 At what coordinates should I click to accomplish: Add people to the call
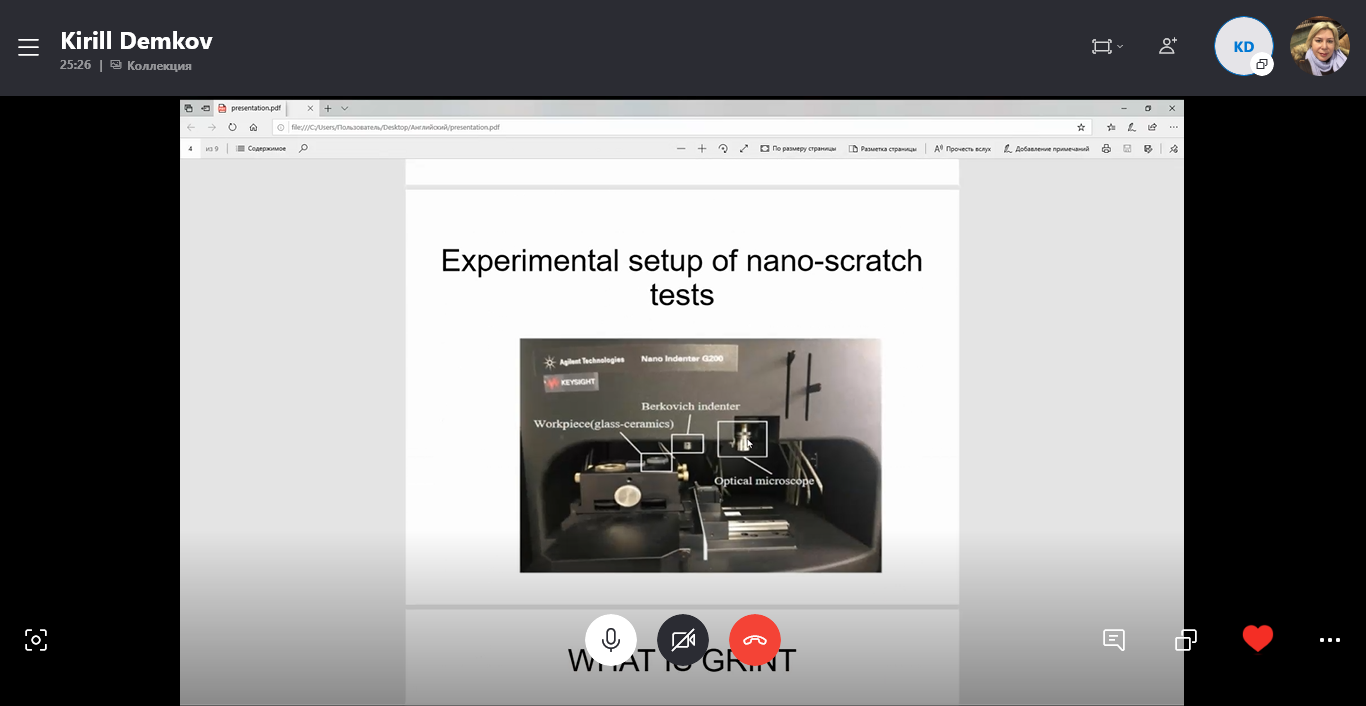1167,46
